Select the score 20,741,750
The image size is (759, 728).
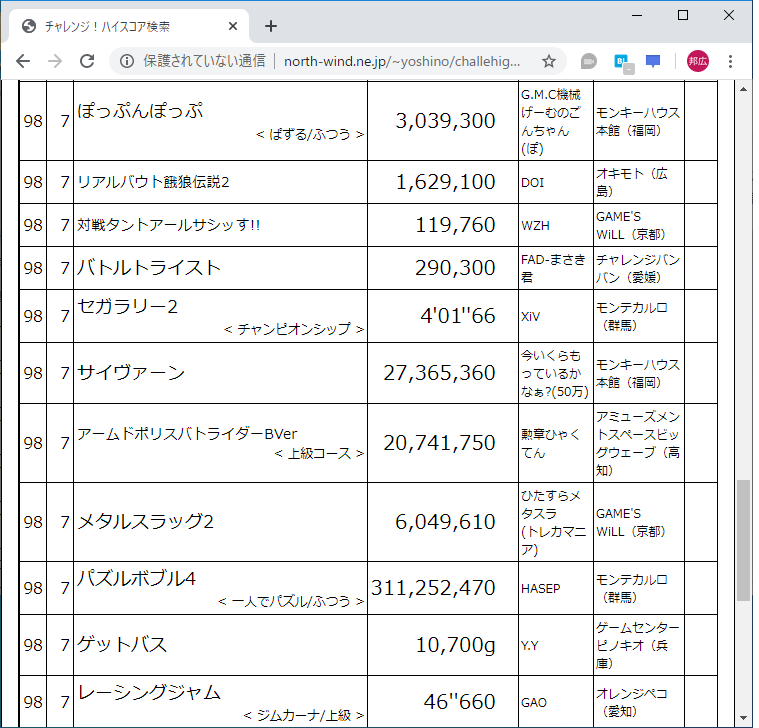pyautogui.click(x=440, y=443)
